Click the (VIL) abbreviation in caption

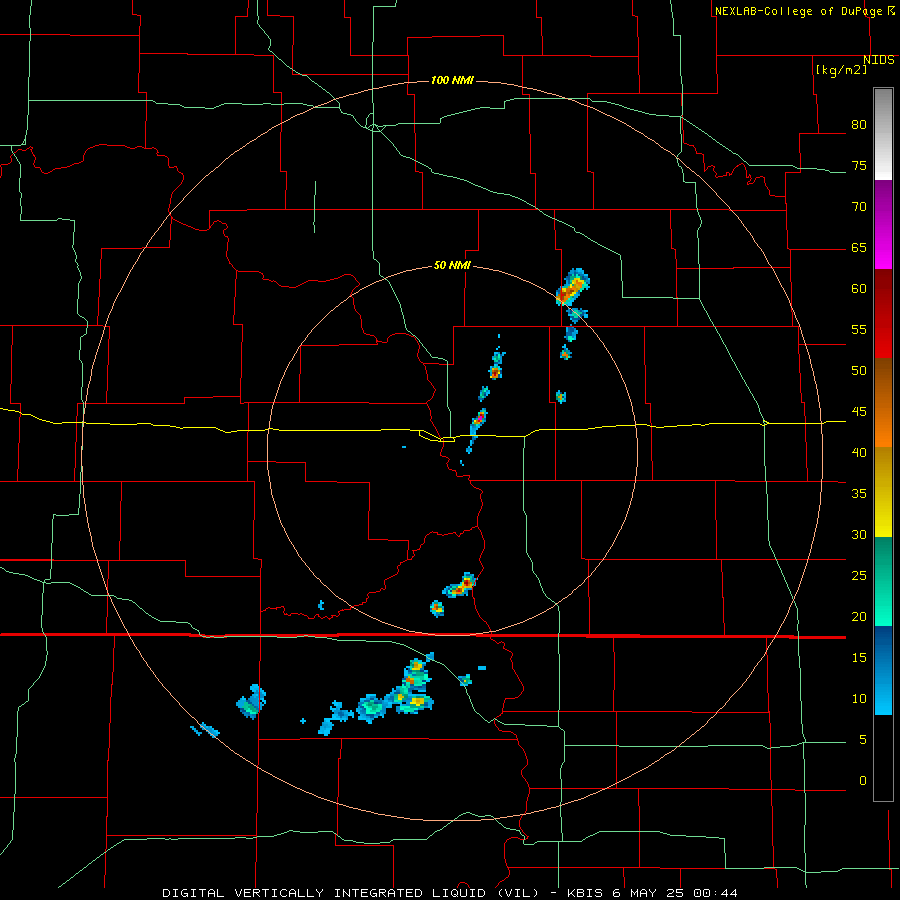(518, 893)
